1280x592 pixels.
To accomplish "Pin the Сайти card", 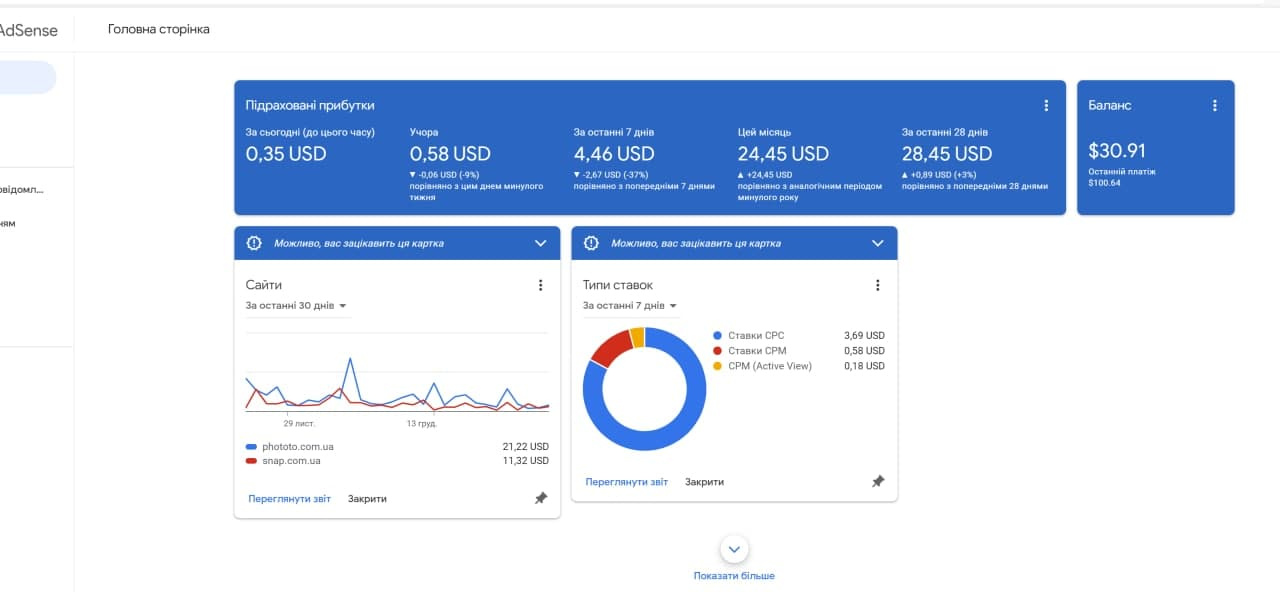I will coord(540,498).
